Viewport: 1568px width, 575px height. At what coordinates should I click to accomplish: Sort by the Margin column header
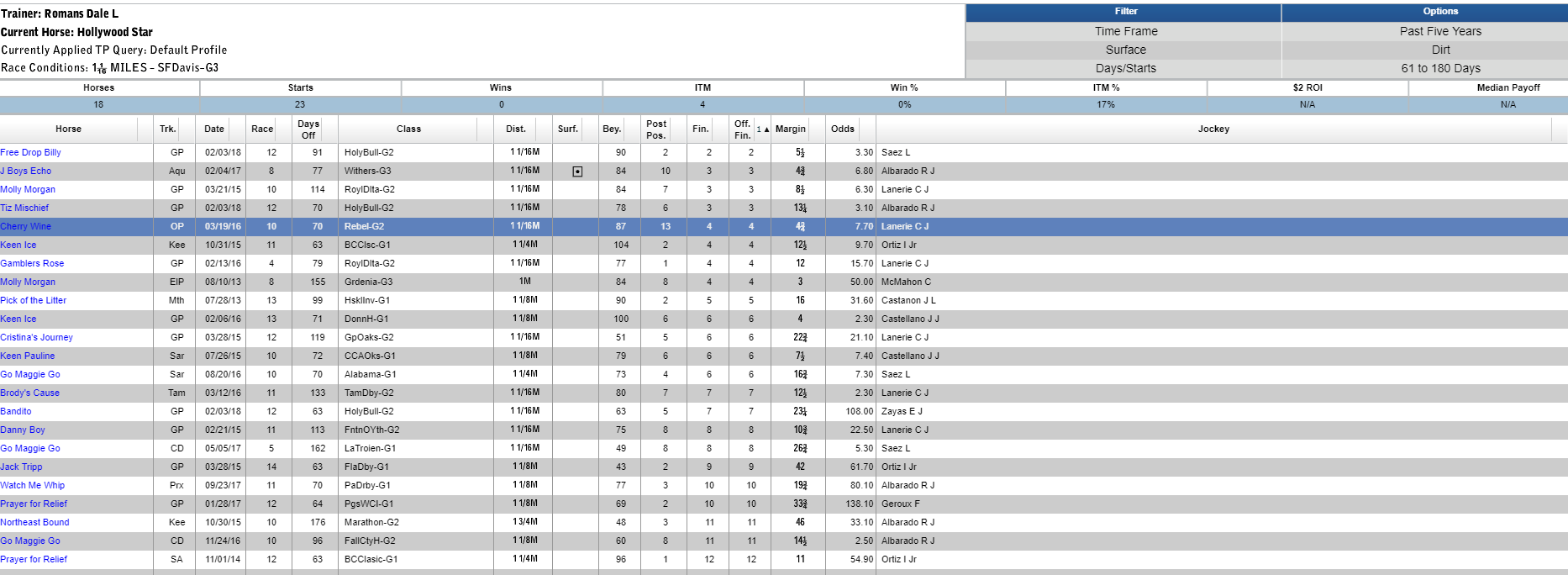[790, 129]
